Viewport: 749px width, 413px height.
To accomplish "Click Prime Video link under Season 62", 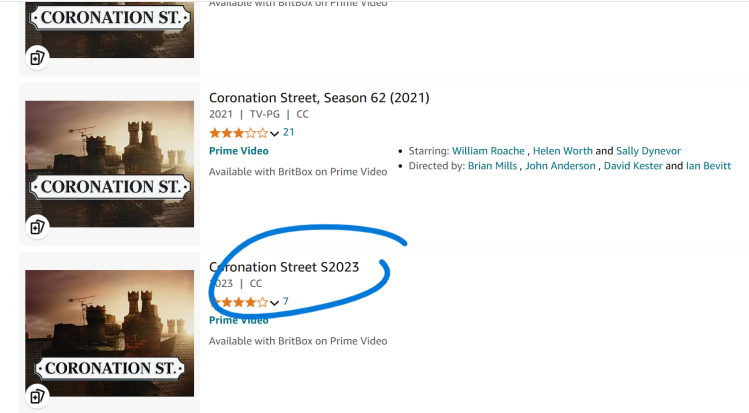I will coord(238,151).
